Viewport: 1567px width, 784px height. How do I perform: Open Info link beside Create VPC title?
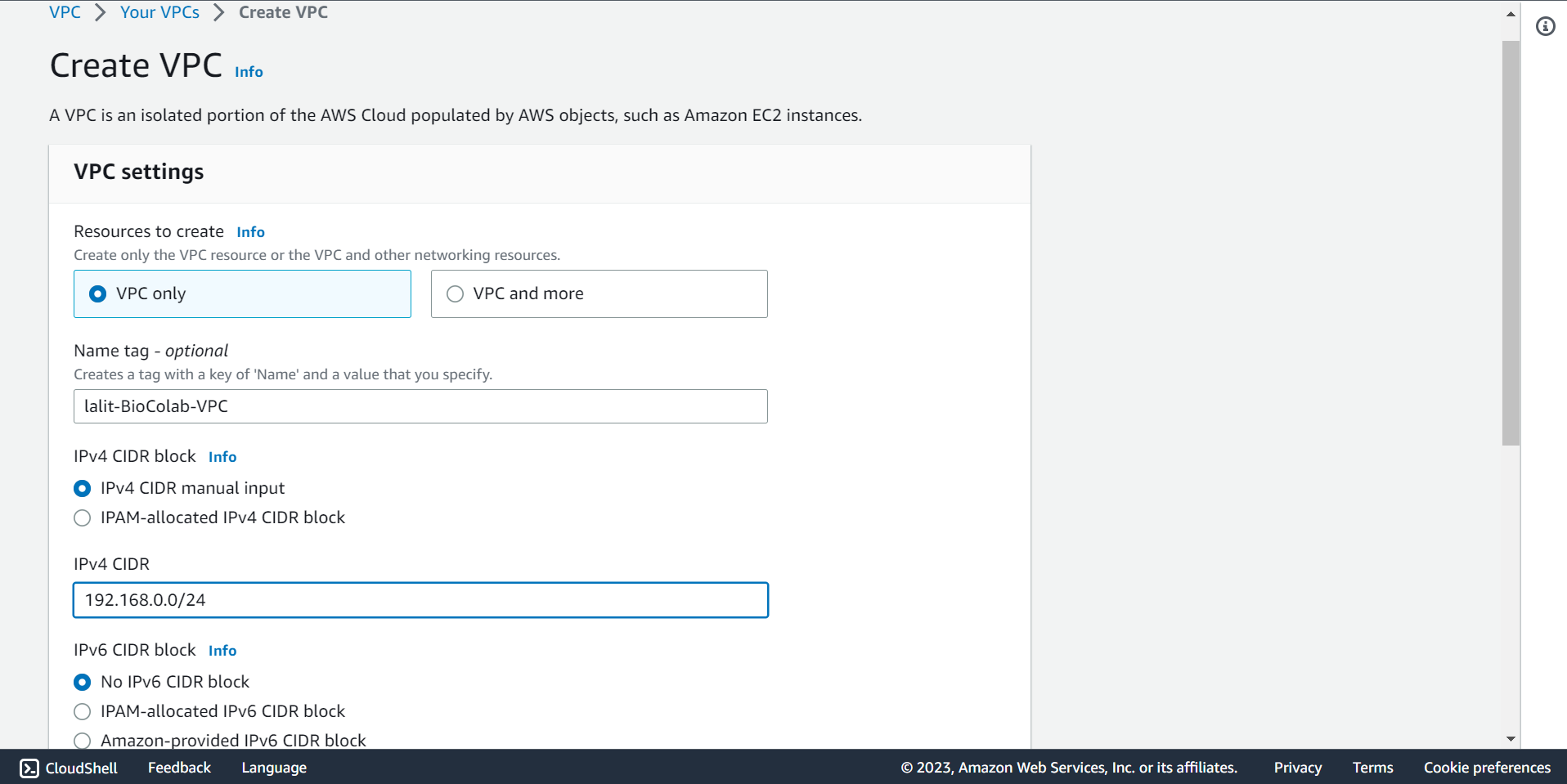[249, 72]
